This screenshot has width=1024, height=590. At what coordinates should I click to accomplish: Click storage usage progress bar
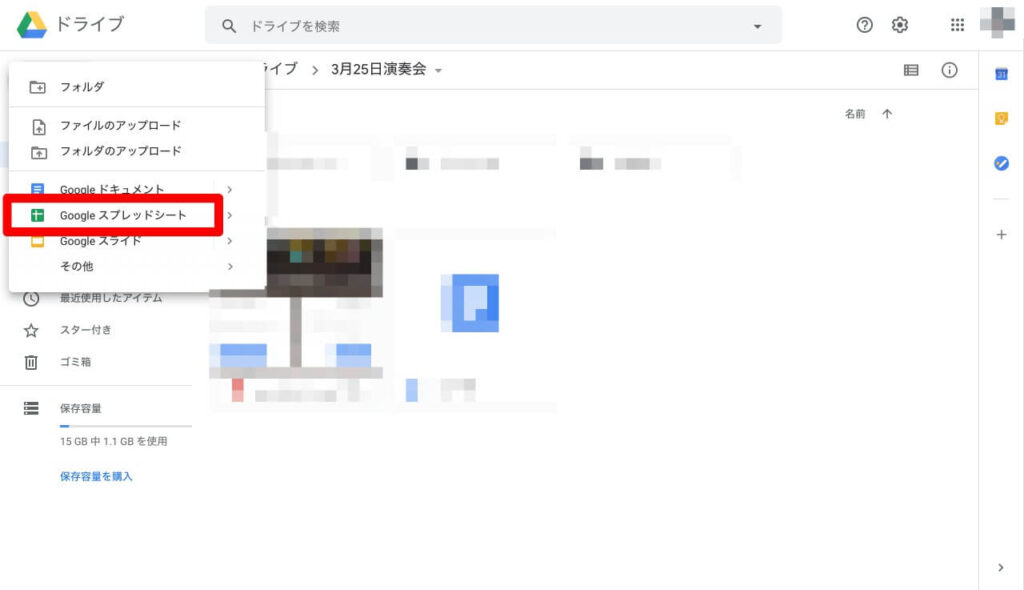coord(125,426)
